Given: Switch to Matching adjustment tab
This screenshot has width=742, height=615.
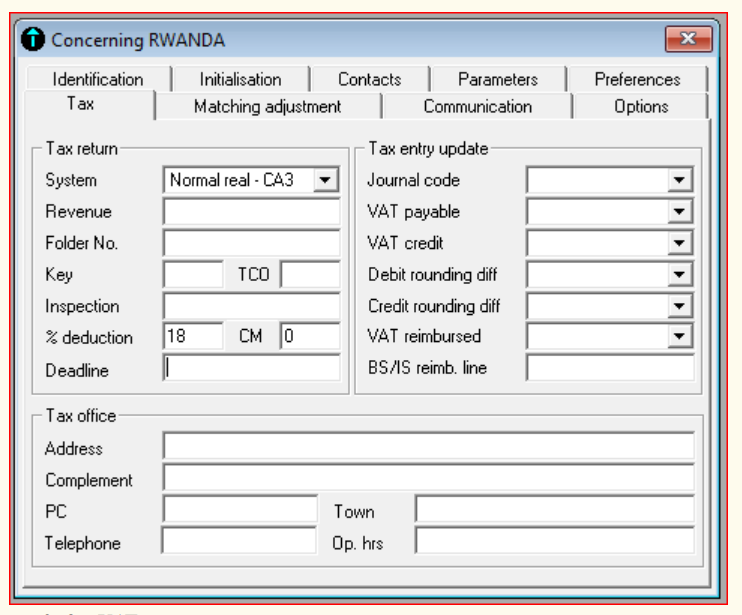Looking at the screenshot, I should [268, 106].
